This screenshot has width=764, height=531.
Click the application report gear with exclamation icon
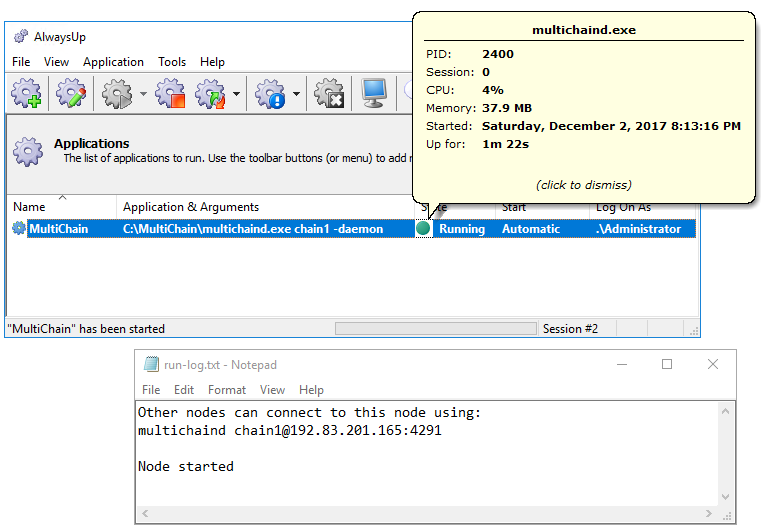coord(270,93)
